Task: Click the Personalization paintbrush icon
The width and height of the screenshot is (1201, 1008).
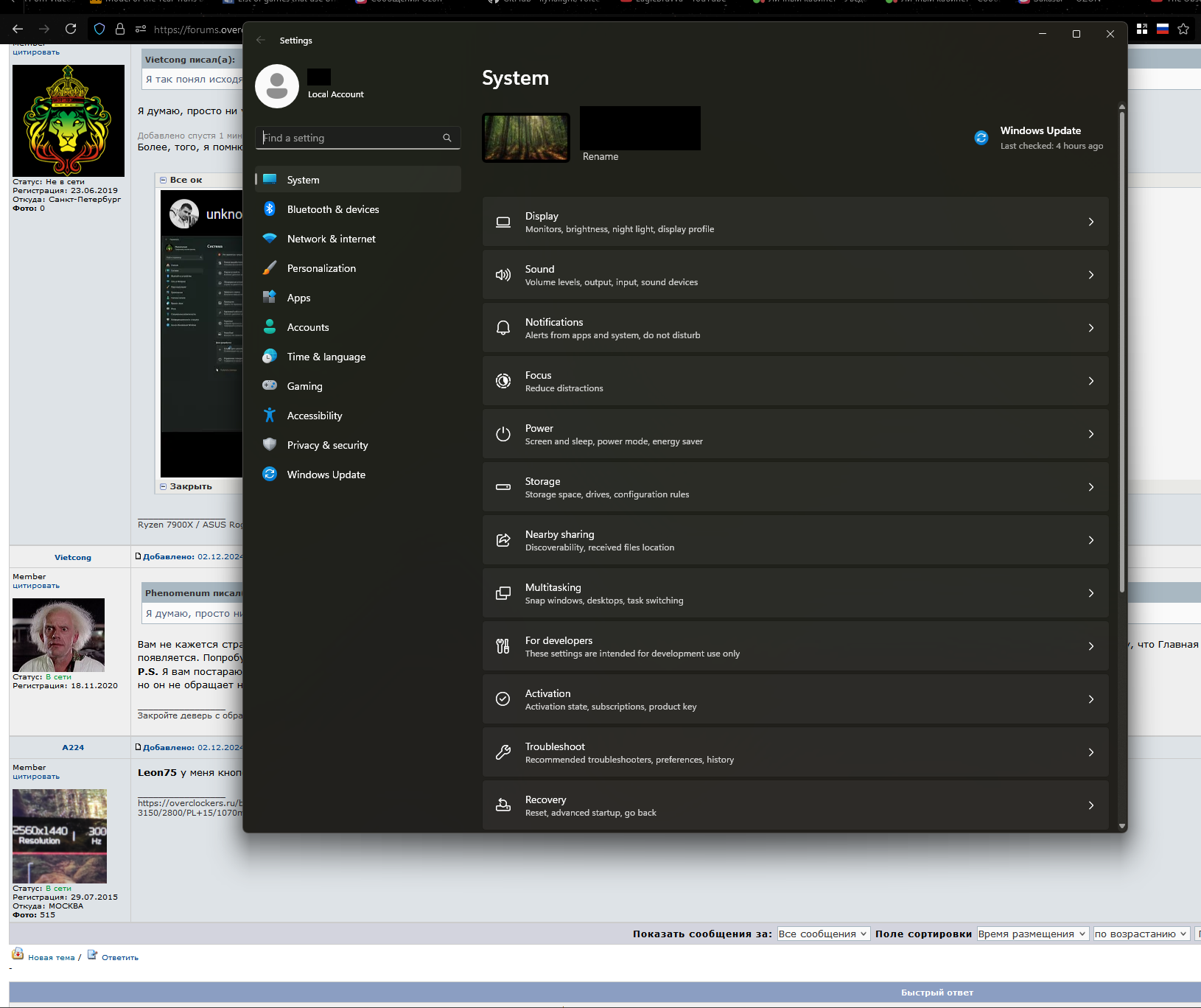Action: point(270,268)
